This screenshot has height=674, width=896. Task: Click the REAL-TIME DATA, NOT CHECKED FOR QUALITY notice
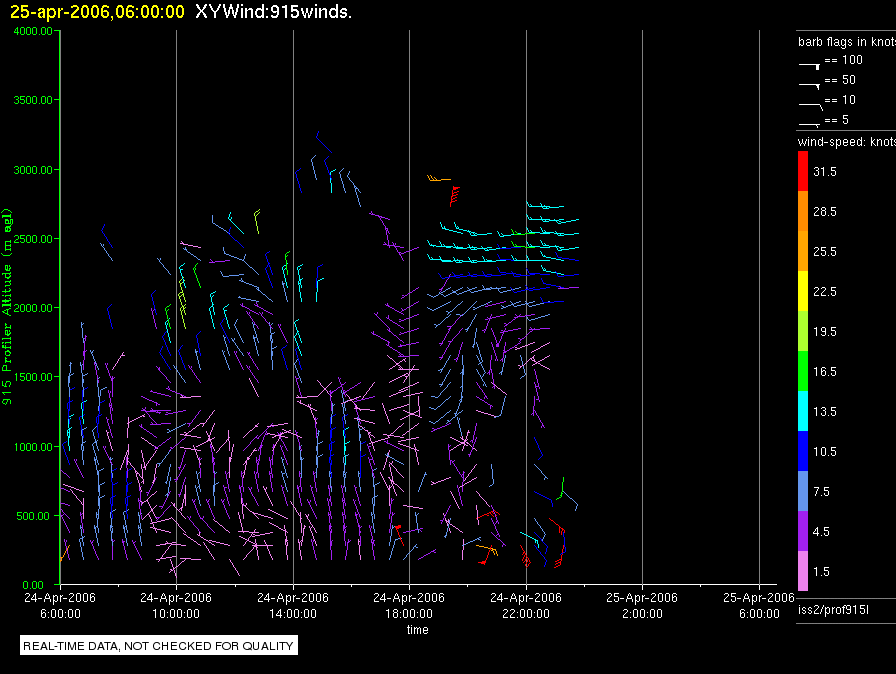(158, 646)
